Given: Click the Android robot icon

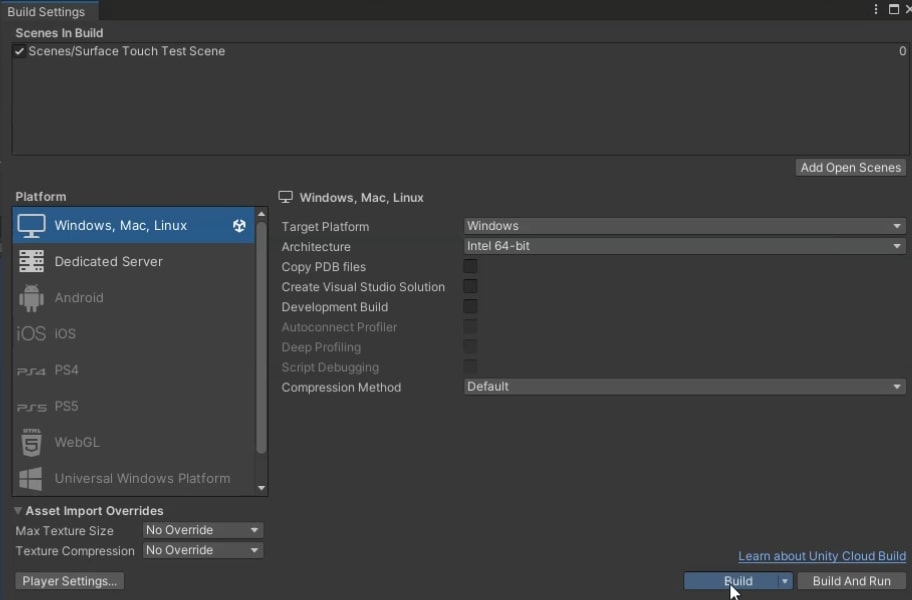Looking at the screenshot, I should (x=31, y=298).
